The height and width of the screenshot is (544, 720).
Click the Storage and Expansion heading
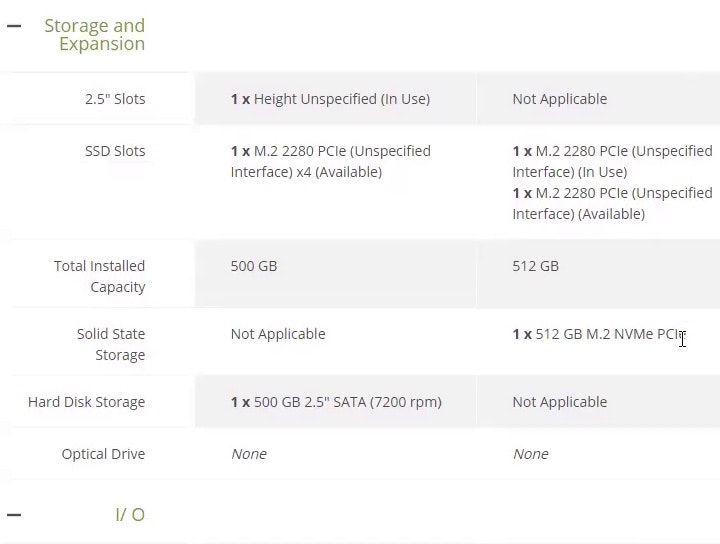[x=95, y=34]
